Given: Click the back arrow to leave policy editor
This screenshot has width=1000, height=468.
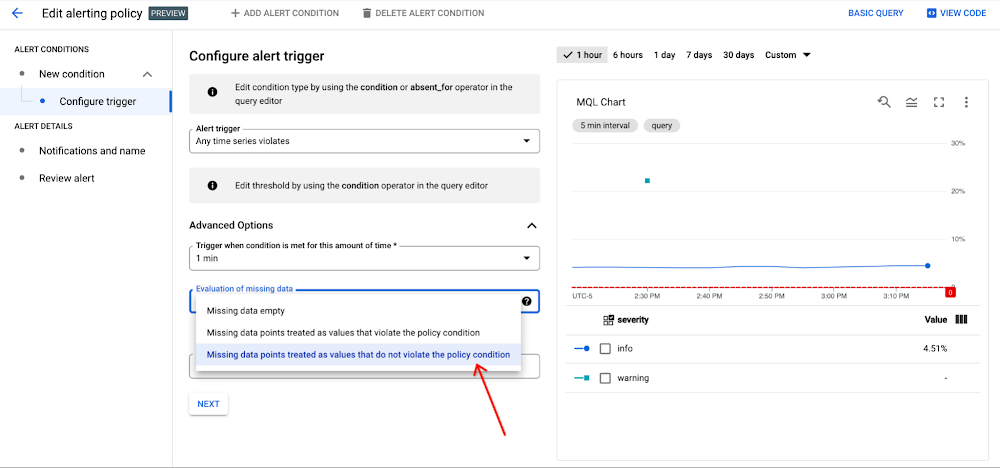Looking at the screenshot, I should pos(17,13).
